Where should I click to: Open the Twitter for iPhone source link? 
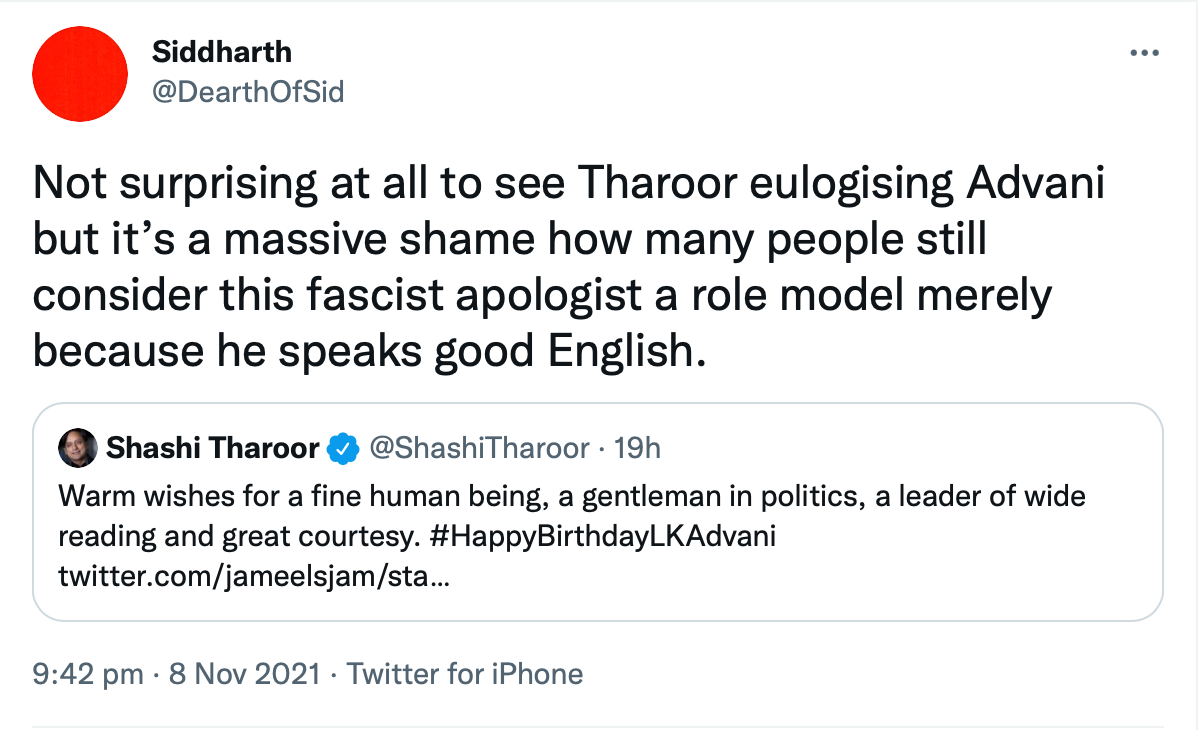[465, 674]
